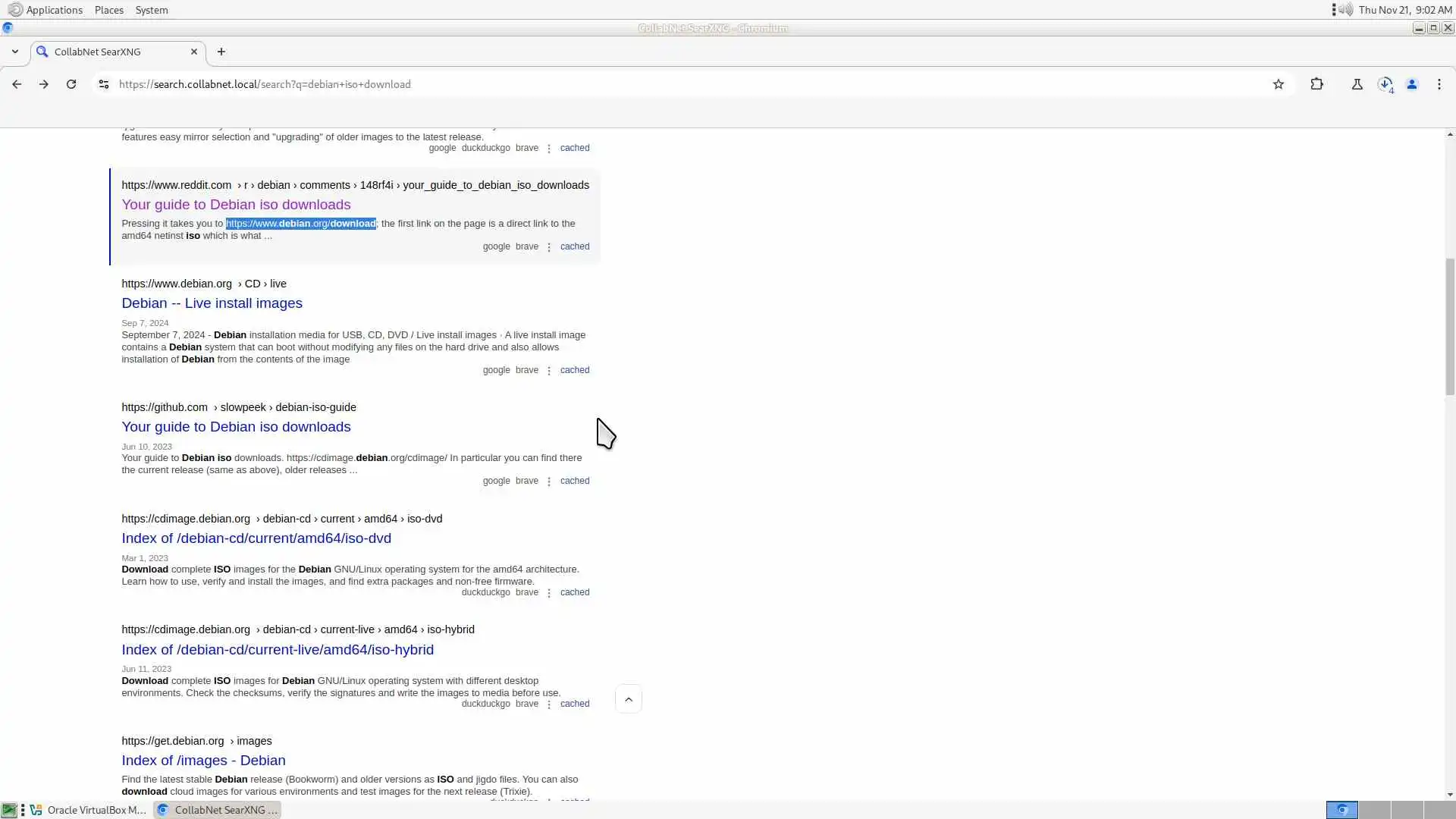Open a new browser tab
The width and height of the screenshot is (1456, 819).
(x=221, y=52)
